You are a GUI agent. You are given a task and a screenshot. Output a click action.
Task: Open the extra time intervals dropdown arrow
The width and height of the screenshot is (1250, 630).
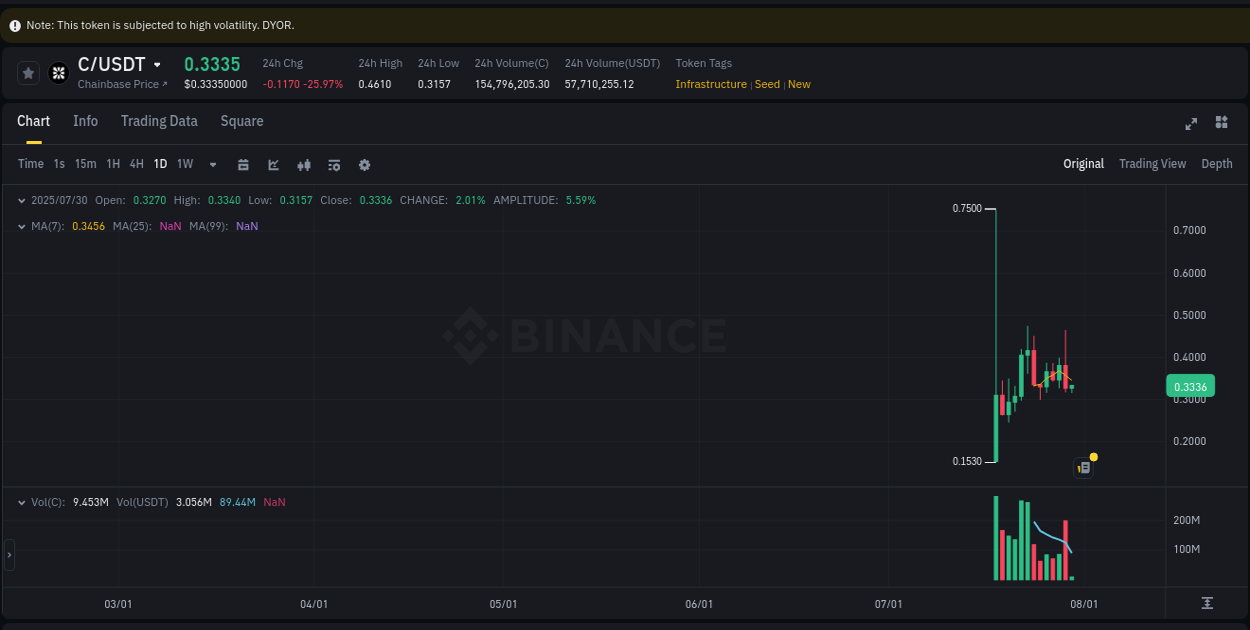click(x=212, y=164)
